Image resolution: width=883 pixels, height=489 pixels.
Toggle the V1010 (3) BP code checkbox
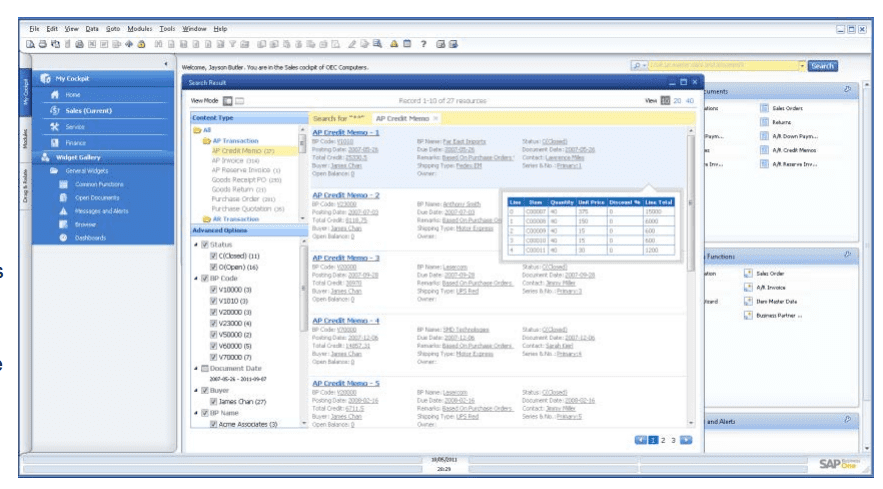pos(213,301)
